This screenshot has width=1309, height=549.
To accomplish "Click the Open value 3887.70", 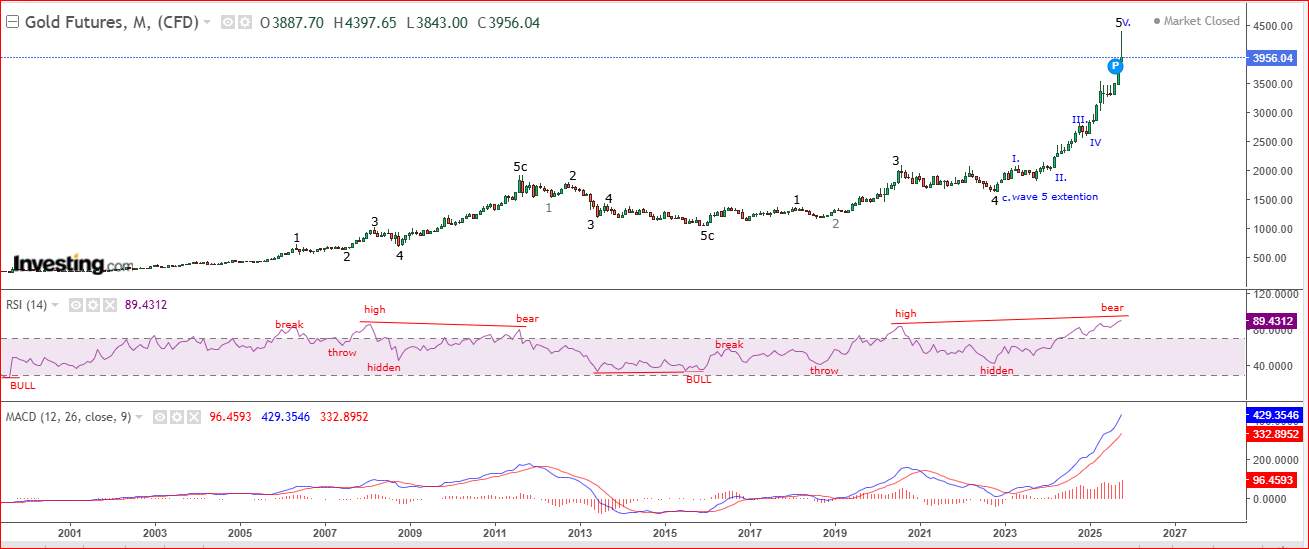I will 297,21.
